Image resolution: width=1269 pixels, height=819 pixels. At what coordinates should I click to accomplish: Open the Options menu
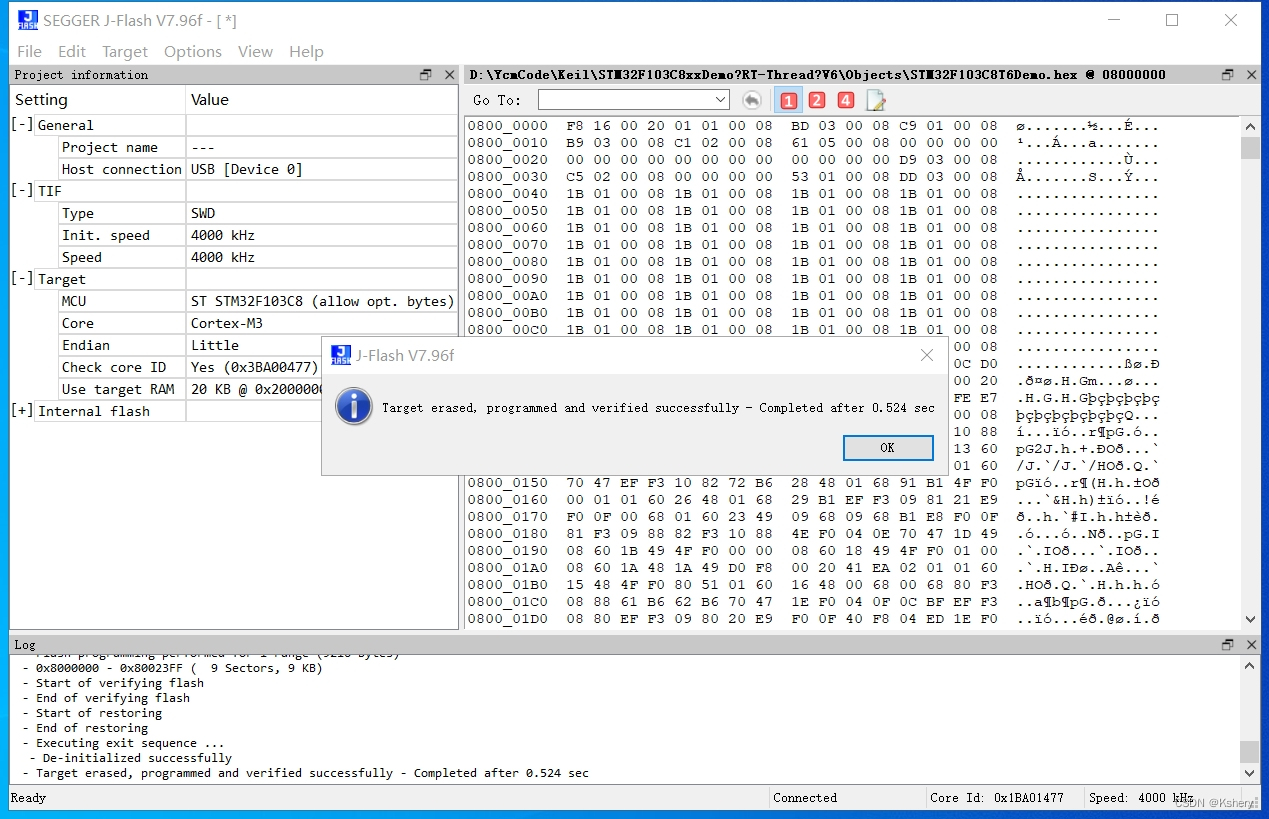[x=193, y=51]
